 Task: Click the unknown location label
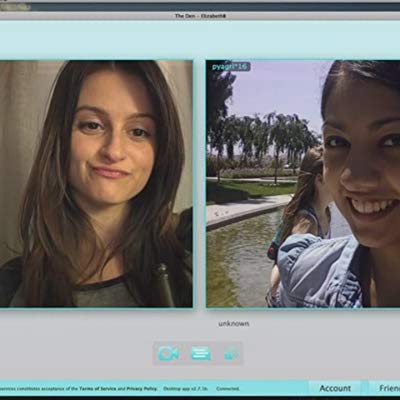pos(234,324)
